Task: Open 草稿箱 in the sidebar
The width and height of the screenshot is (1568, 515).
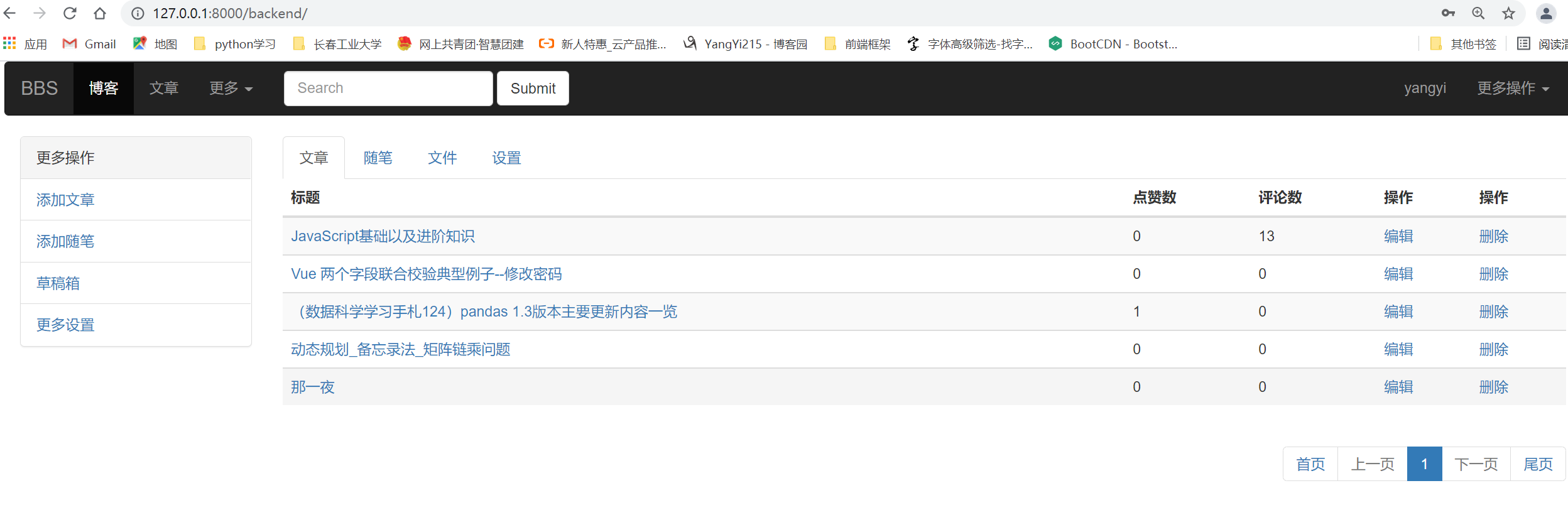Action: [x=58, y=283]
